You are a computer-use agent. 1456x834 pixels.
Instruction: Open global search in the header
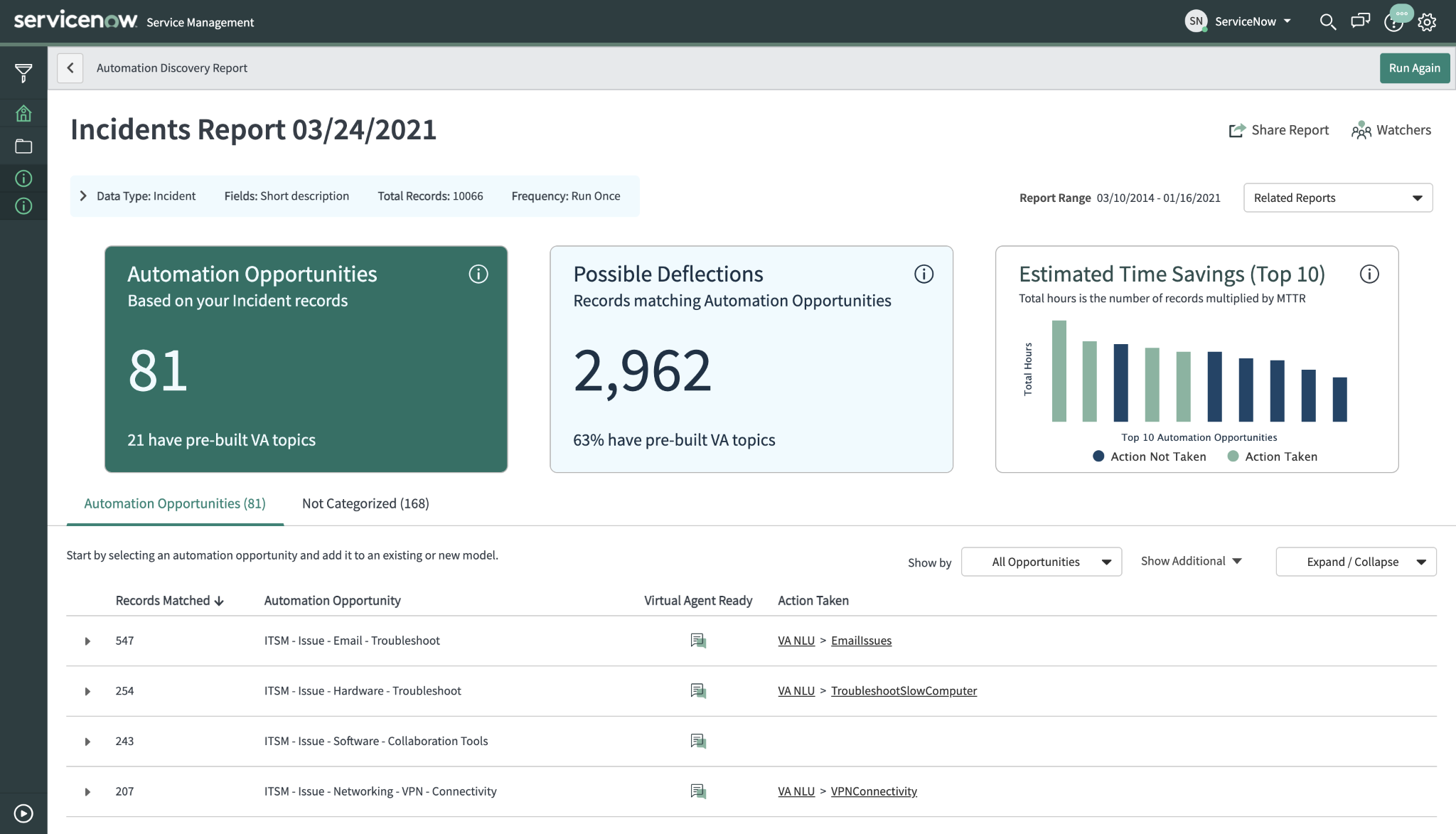click(x=1328, y=21)
